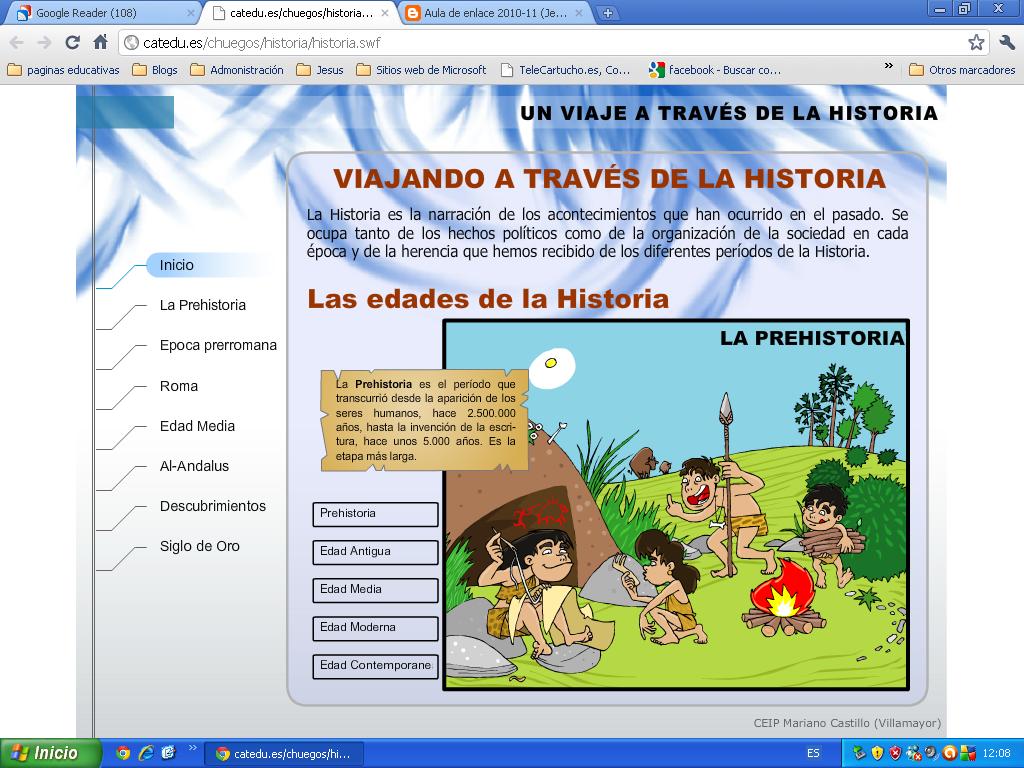This screenshot has width=1024, height=768.
Task: Close the Google Reader tab
Action: point(191,12)
